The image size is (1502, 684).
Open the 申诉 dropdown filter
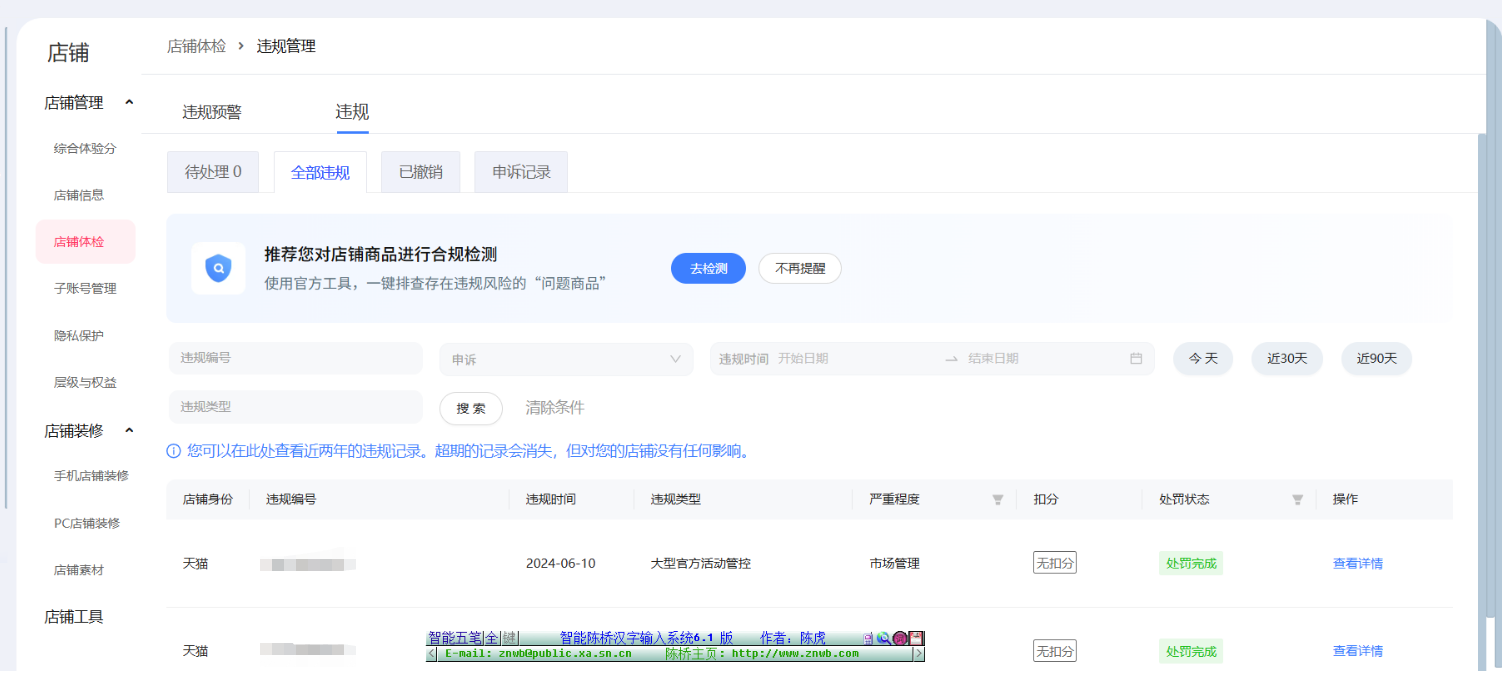click(566, 359)
